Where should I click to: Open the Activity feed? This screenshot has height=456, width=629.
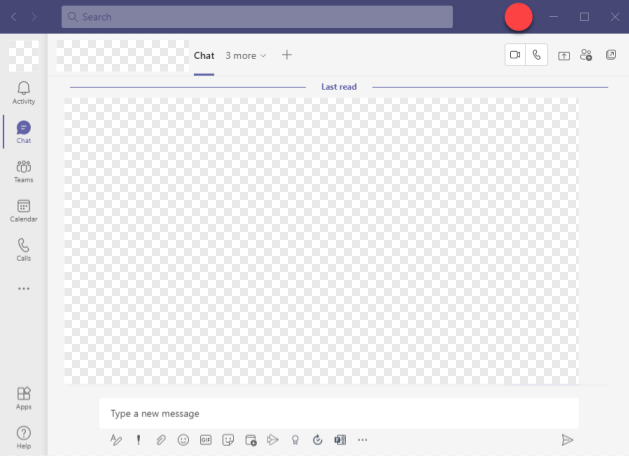(x=24, y=93)
